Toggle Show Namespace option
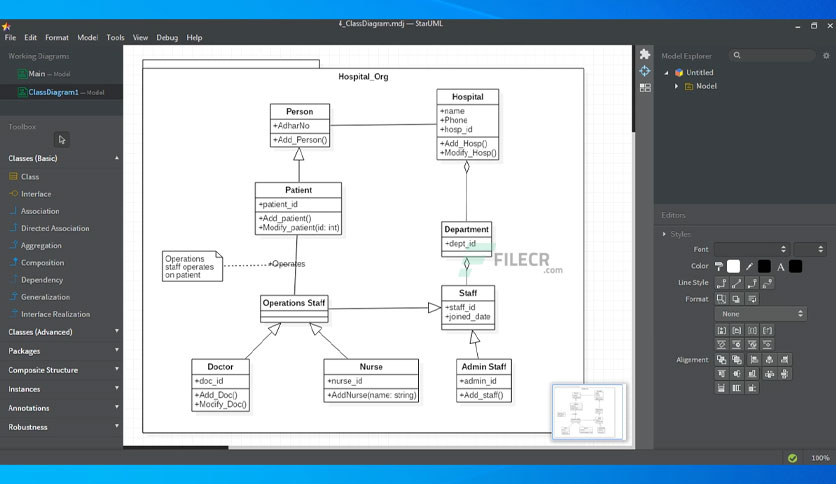 click(736, 330)
